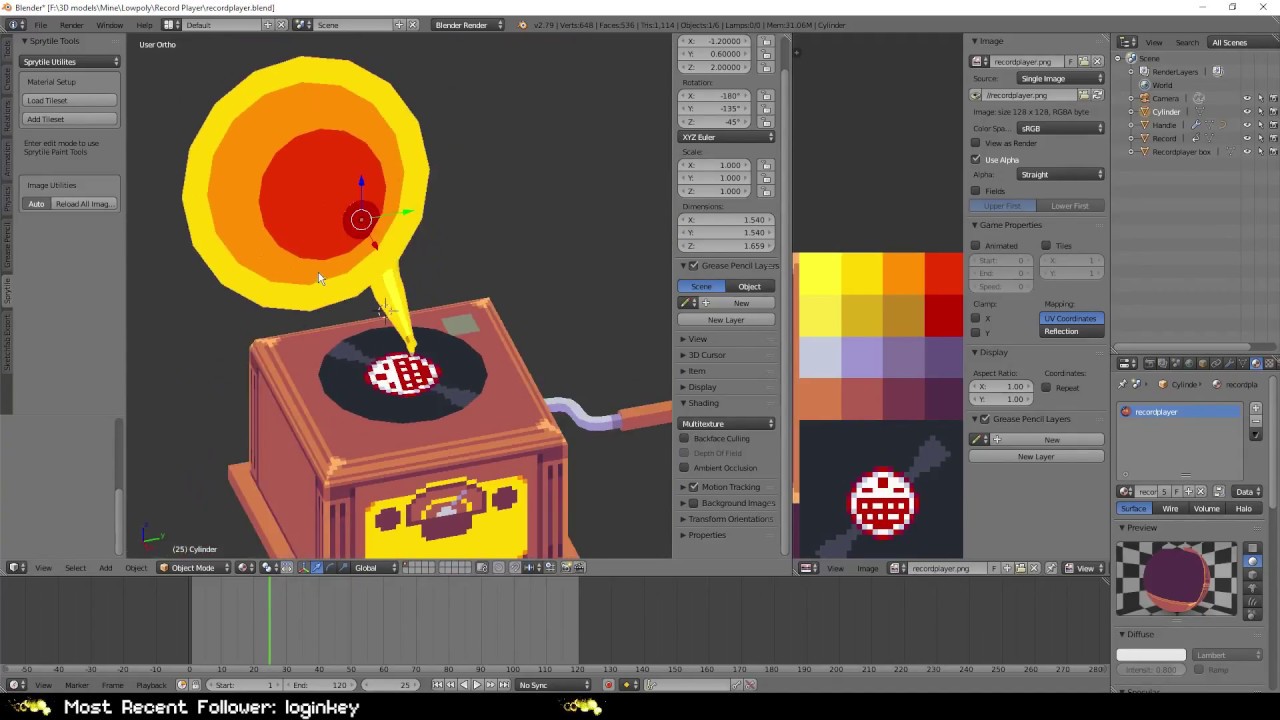Select the Handle object's mesh icon
1280x720 pixels.
point(1145,125)
